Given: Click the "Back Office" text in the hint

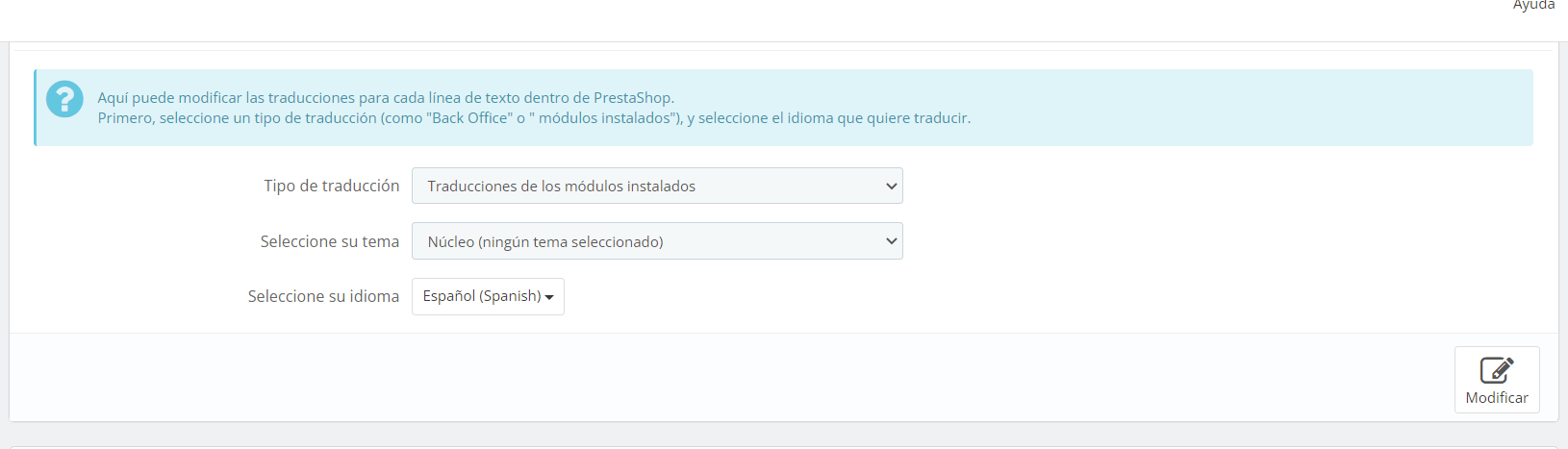Looking at the screenshot, I should tap(471, 118).
